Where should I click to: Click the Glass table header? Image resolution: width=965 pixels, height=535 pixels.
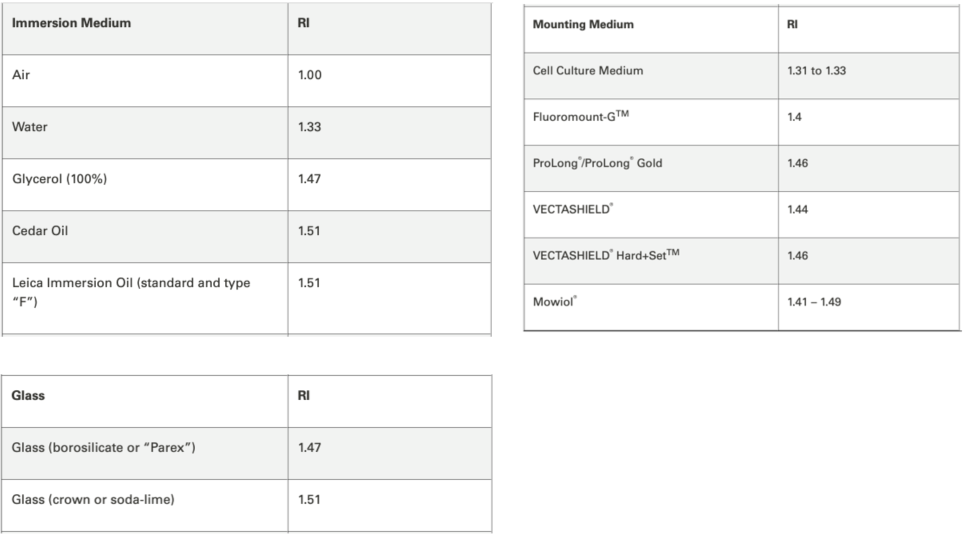28,395
